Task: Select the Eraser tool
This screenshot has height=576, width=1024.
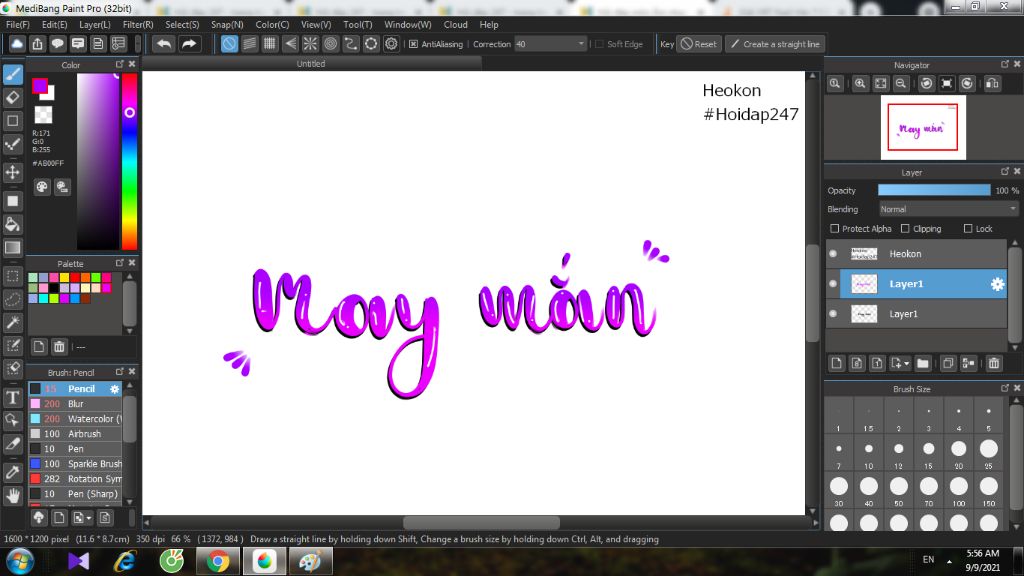Action: point(12,98)
